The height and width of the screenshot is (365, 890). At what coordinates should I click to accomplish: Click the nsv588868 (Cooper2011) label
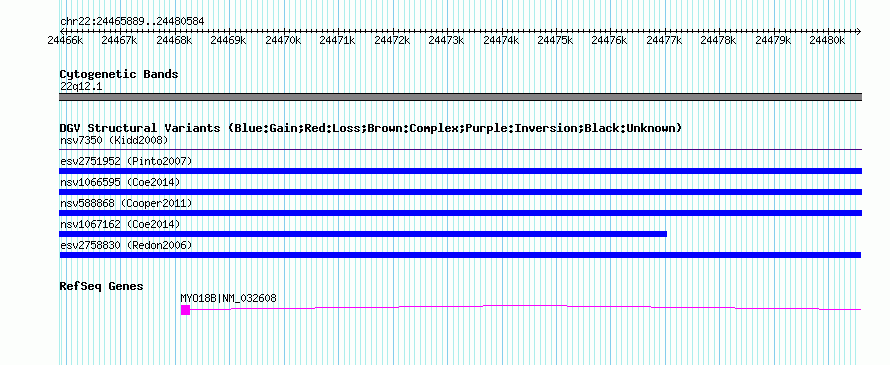126,203
